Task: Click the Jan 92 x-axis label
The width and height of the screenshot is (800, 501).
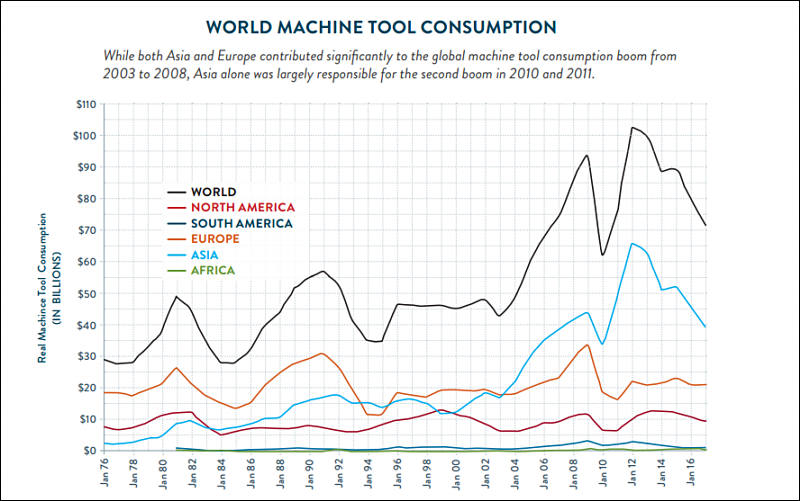Action: tap(340, 472)
